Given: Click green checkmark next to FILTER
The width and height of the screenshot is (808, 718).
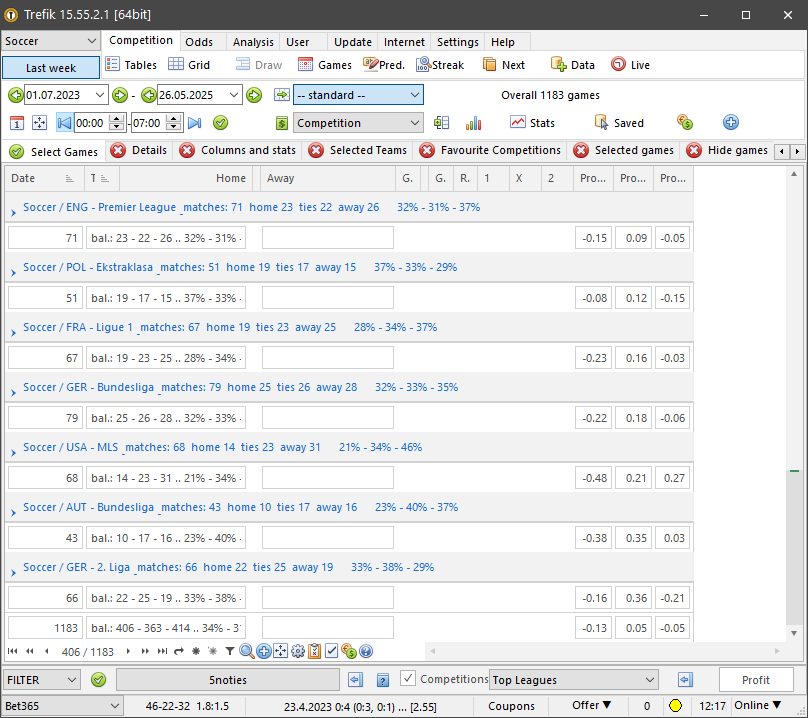Looking at the screenshot, I should pyautogui.click(x=98, y=680).
